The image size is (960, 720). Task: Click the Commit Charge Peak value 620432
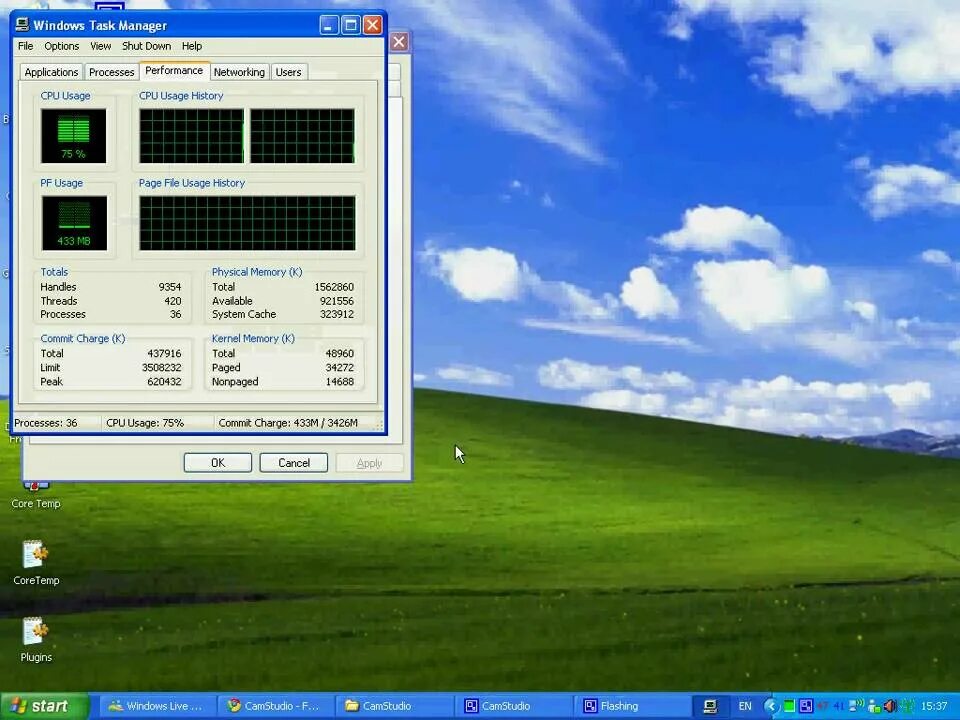coord(164,381)
